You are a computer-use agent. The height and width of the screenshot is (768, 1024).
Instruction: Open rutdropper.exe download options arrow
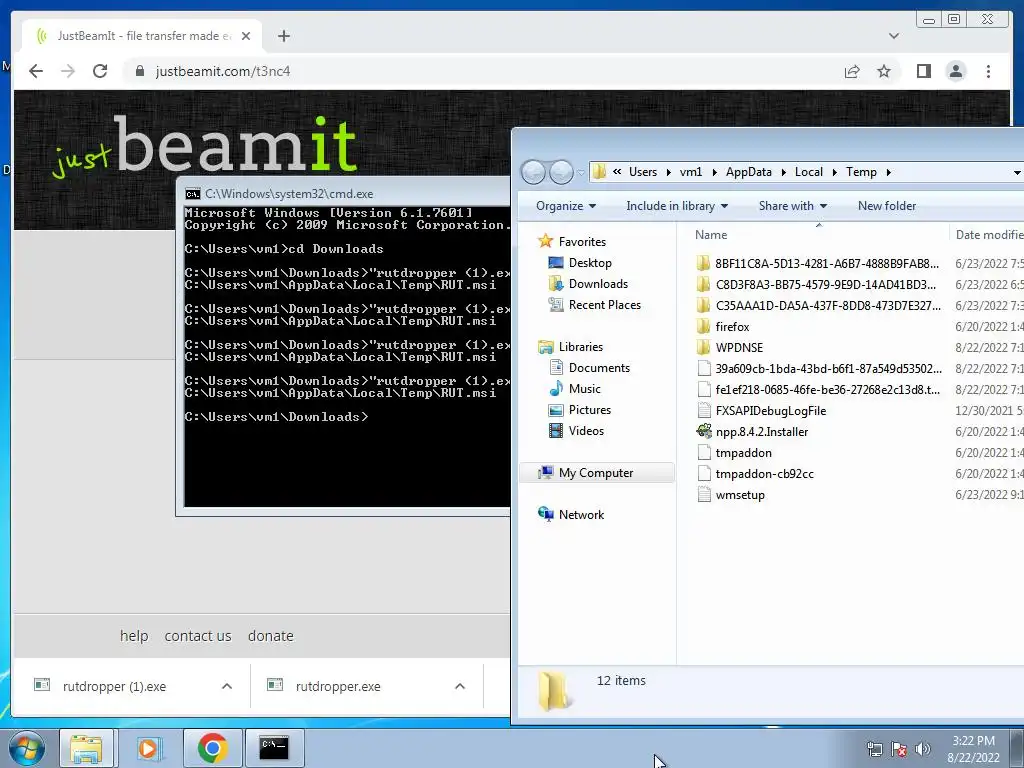460,686
